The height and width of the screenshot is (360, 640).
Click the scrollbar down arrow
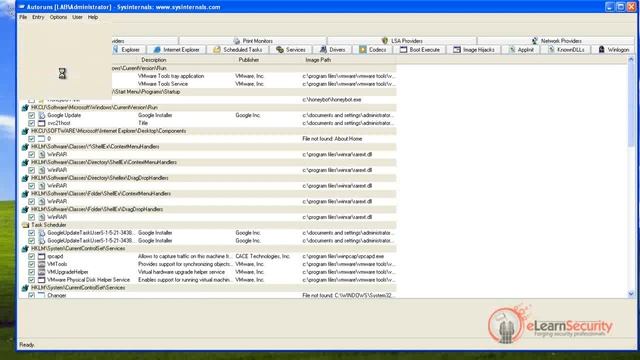tap(631, 294)
